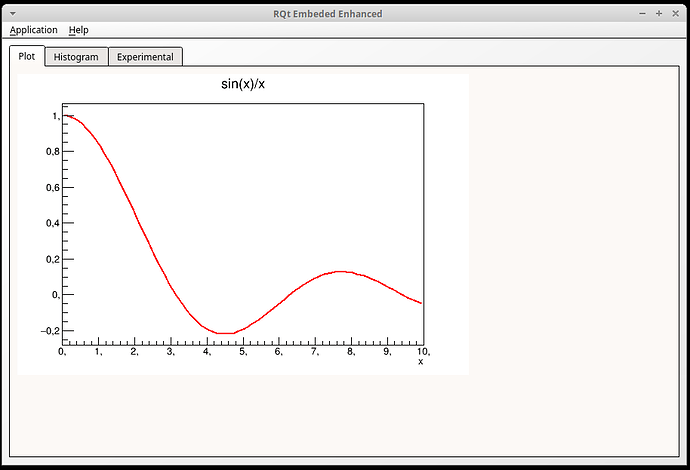The image size is (690, 470).
Task: Switch to the Histogram tab
Action: (76, 57)
